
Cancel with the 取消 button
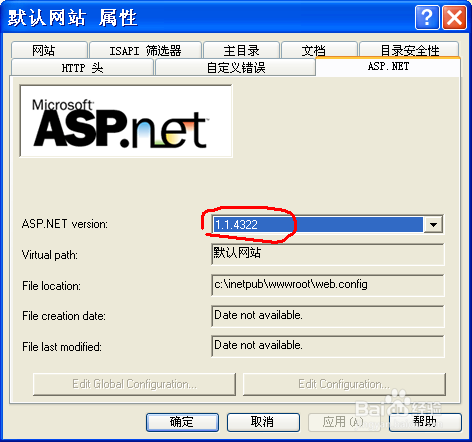[x=263, y=422]
